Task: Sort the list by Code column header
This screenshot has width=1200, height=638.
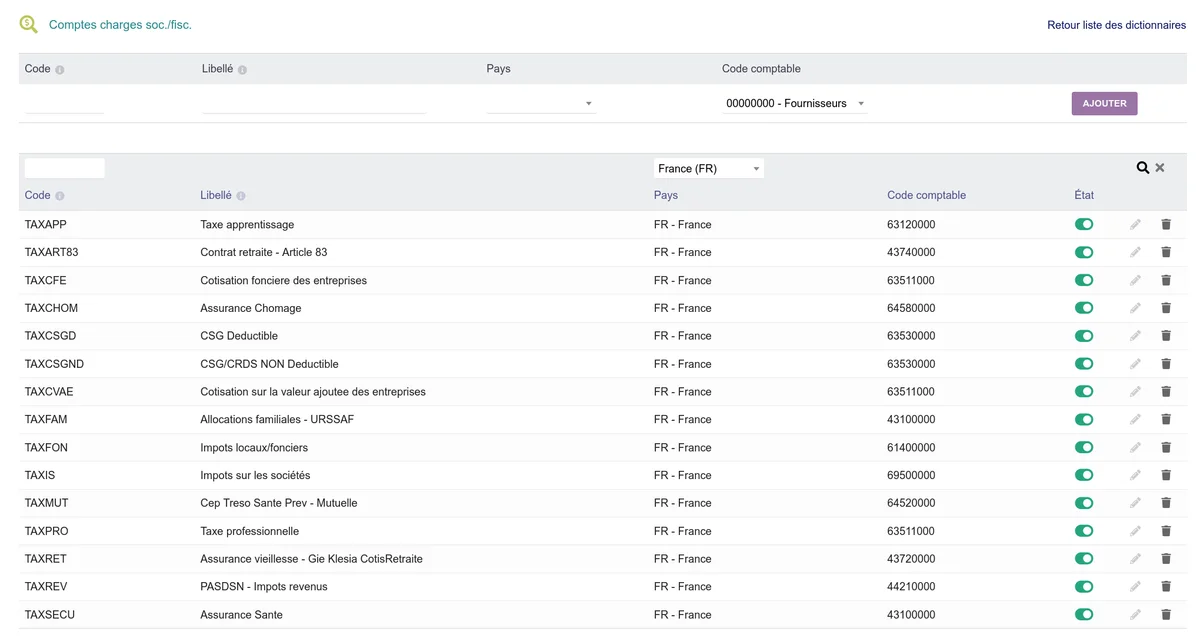Action: tap(38, 196)
